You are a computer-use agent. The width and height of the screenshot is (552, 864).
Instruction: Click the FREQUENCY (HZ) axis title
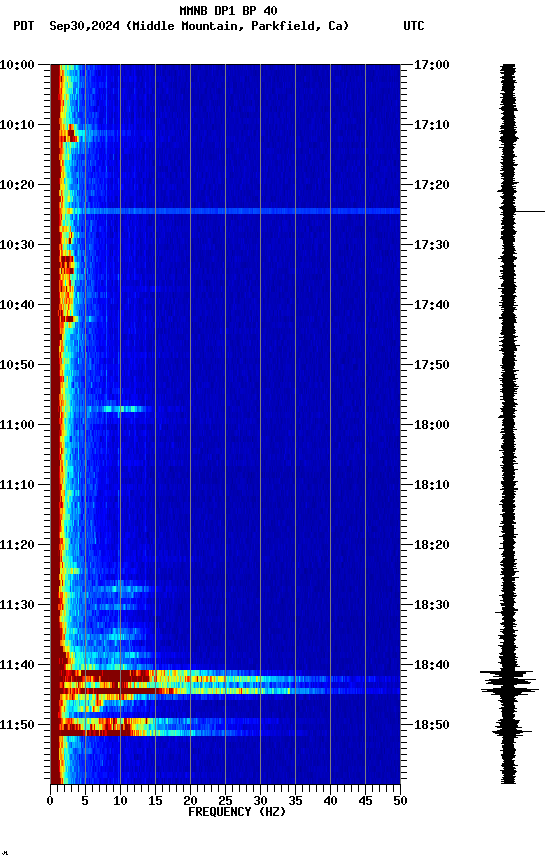pyautogui.click(x=237, y=812)
